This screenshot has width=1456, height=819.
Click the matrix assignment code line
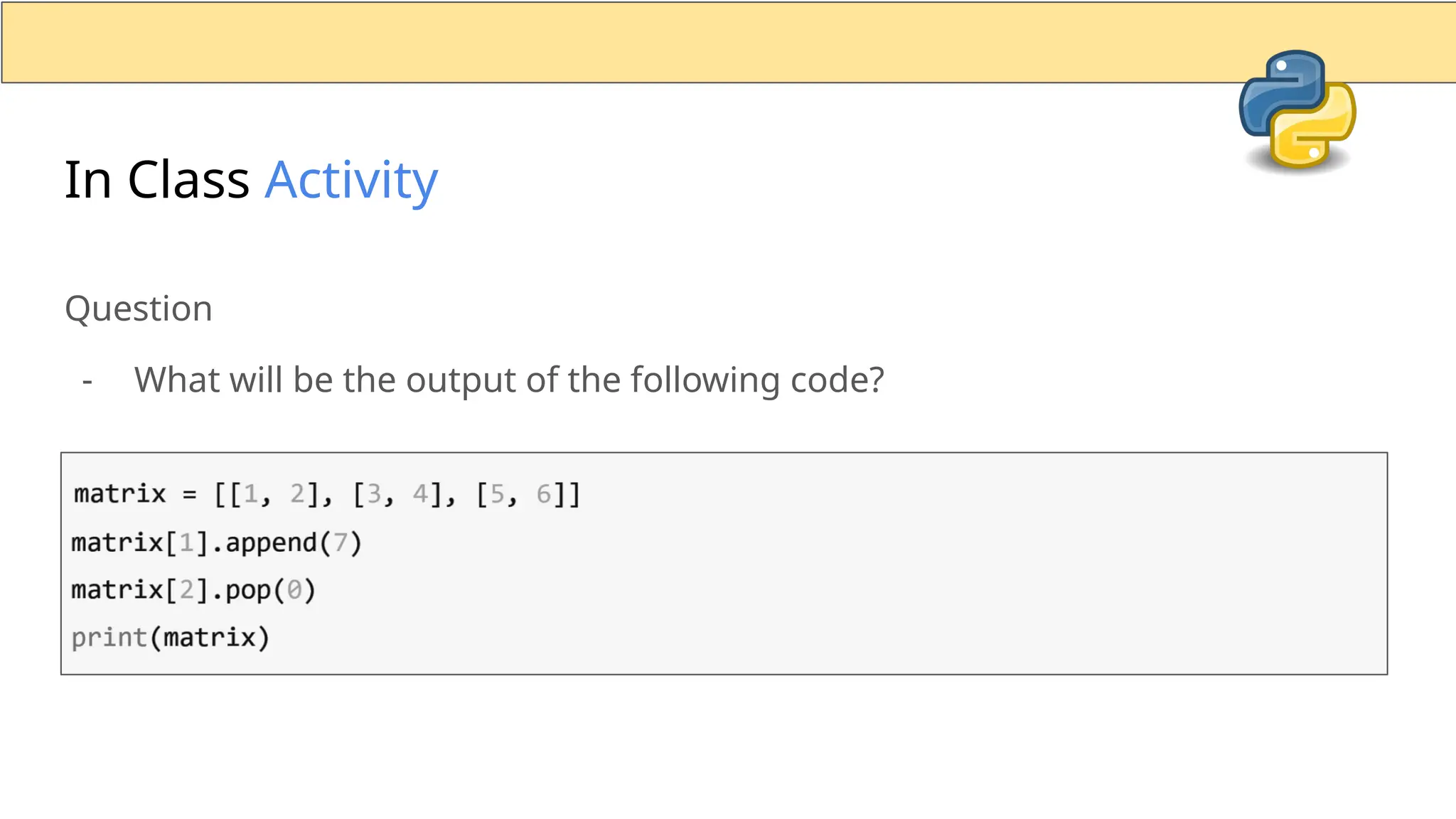[327, 494]
